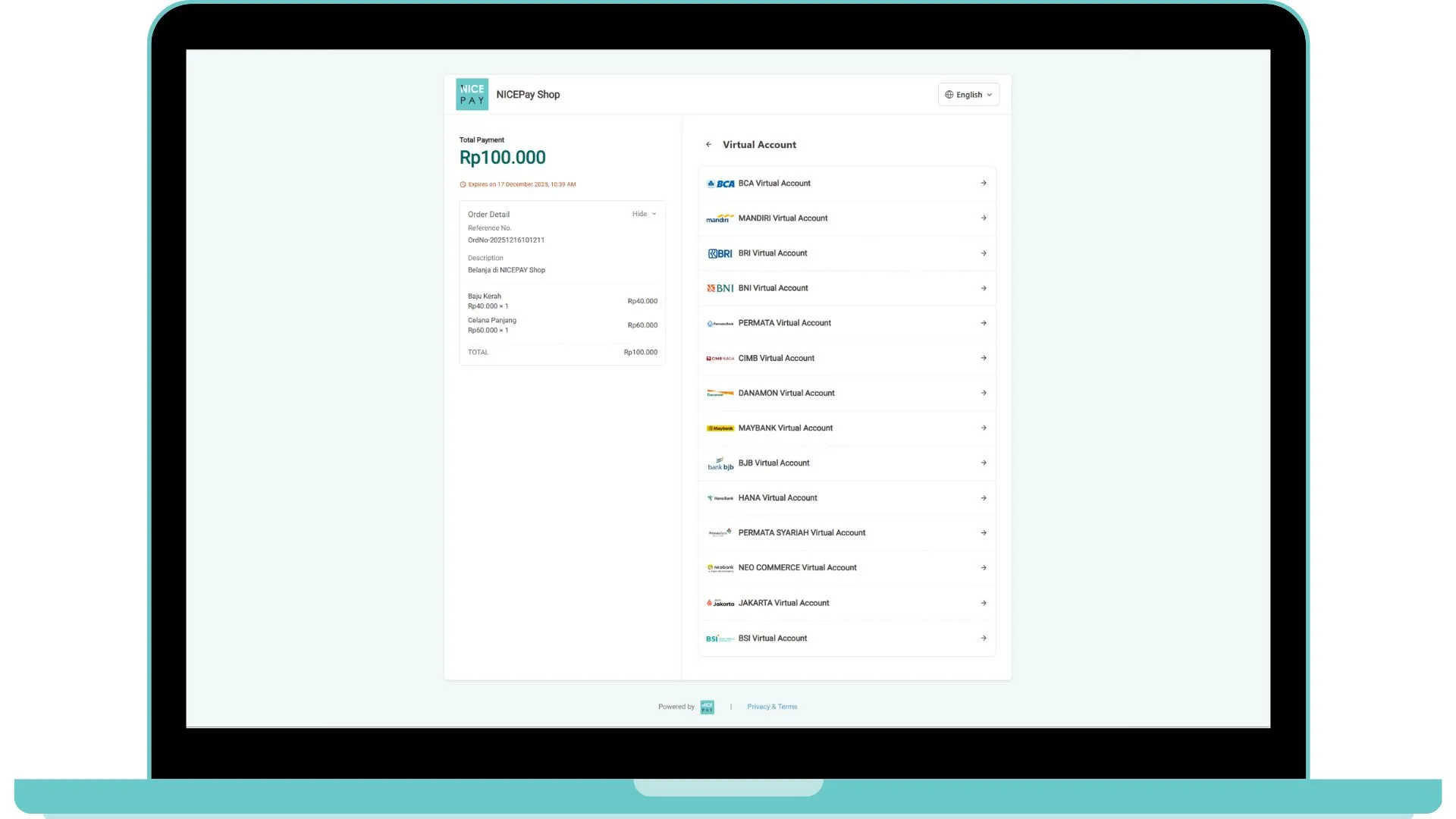Image resolution: width=1456 pixels, height=819 pixels.
Task: Click the BCA bank logo
Action: tap(720, 184)
